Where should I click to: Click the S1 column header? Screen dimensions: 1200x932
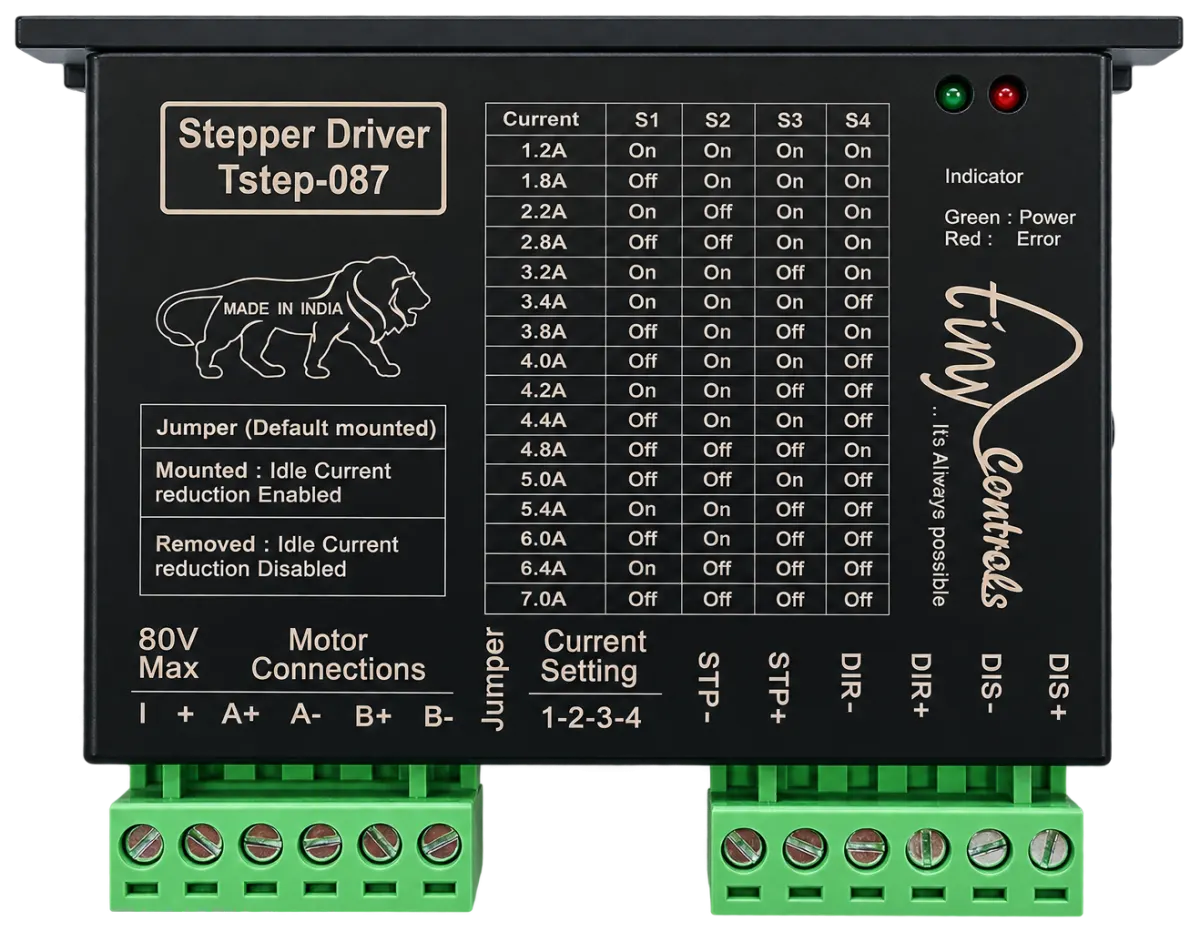click(x=647, y=121)
